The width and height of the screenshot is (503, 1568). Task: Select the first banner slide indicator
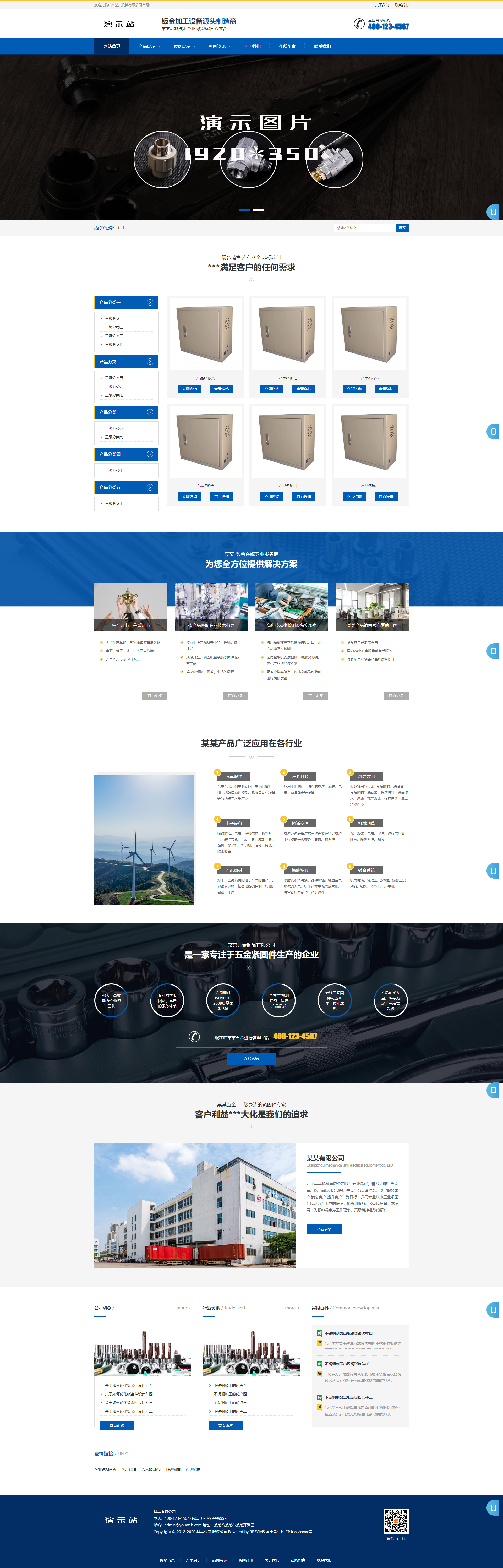244,210
